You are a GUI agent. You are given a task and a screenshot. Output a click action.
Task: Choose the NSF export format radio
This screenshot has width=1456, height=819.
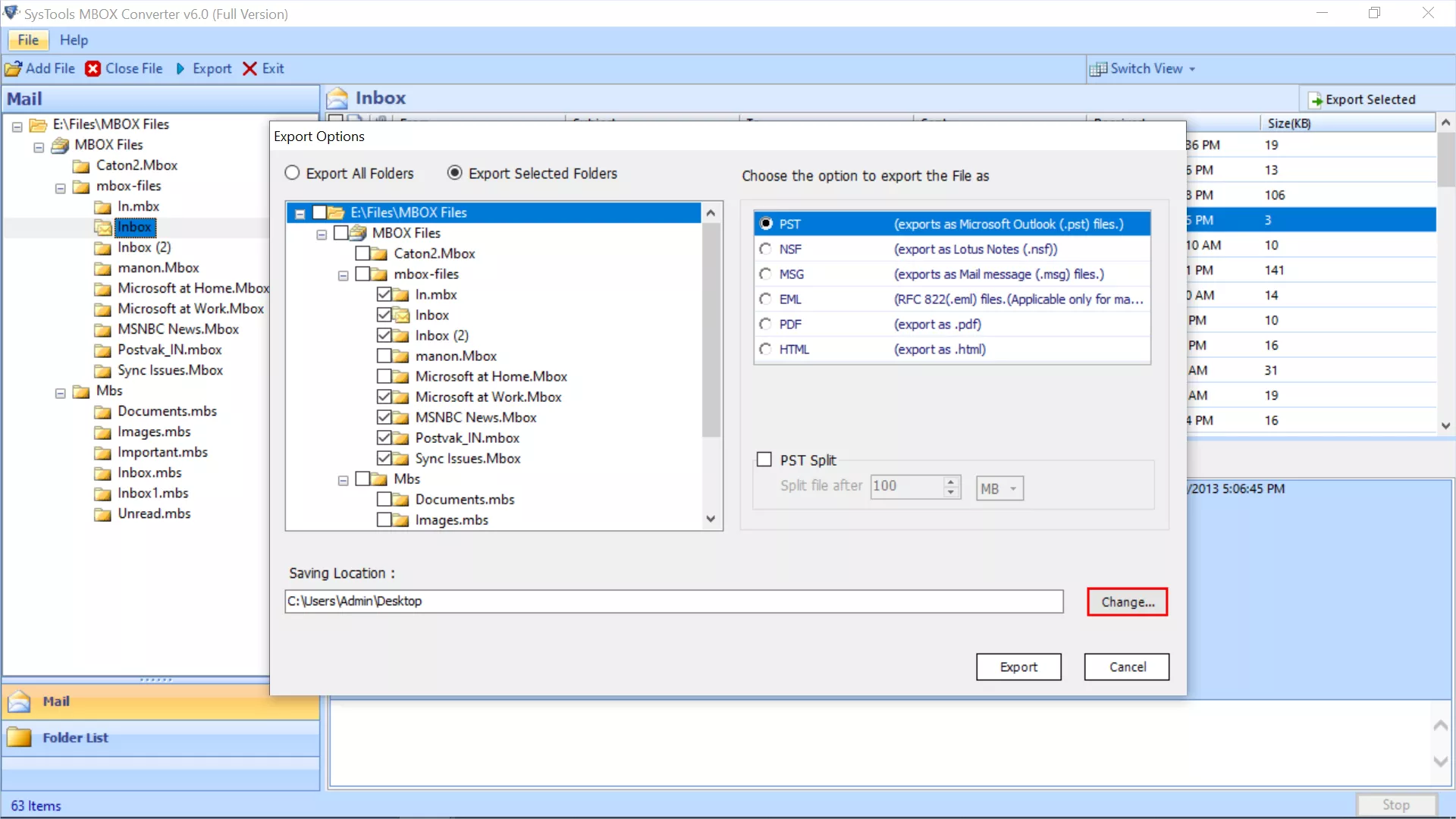[x=766, y=249]
